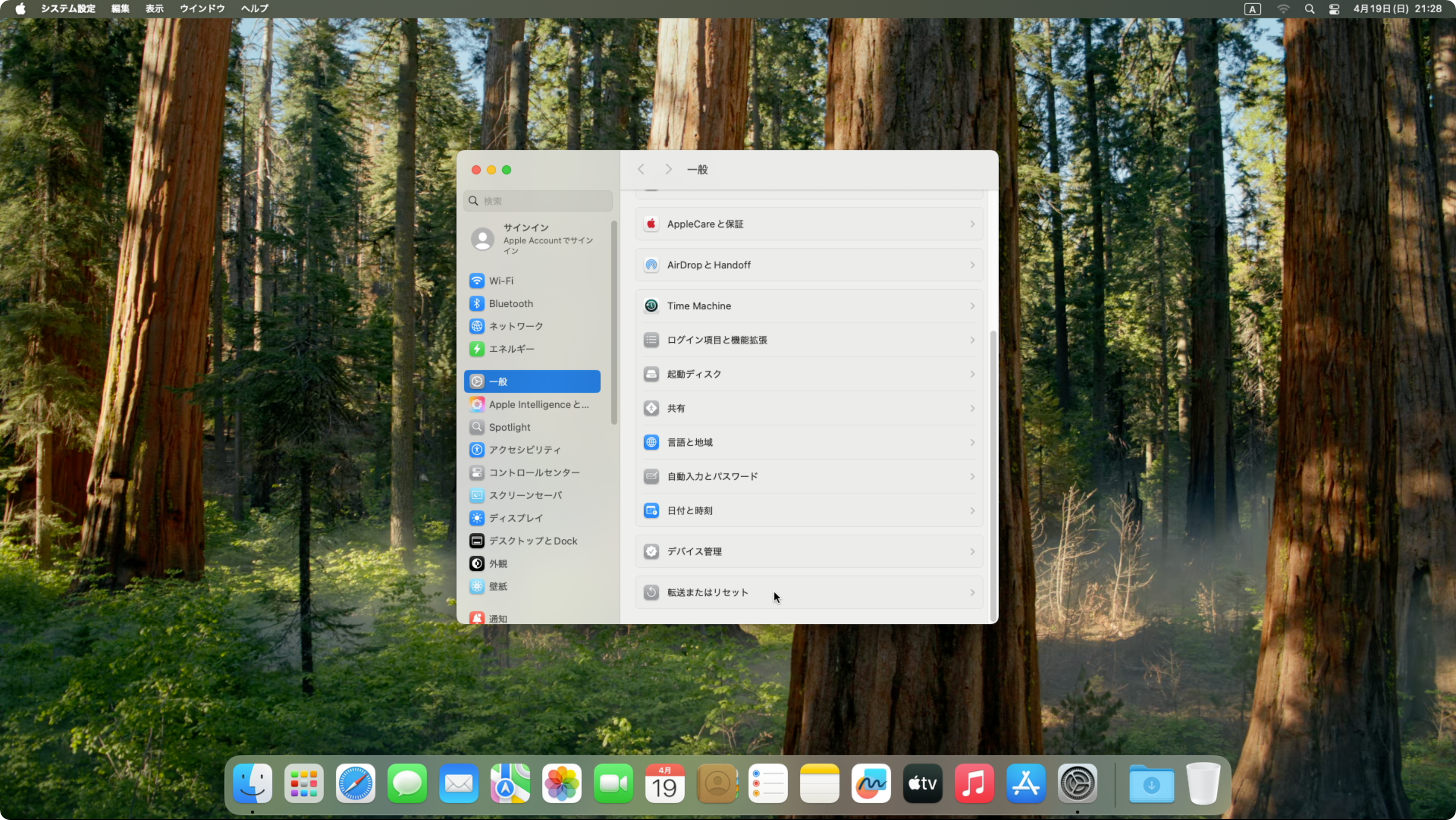
Task: Launch Safari from the Dock
Action: click(355, 783)
